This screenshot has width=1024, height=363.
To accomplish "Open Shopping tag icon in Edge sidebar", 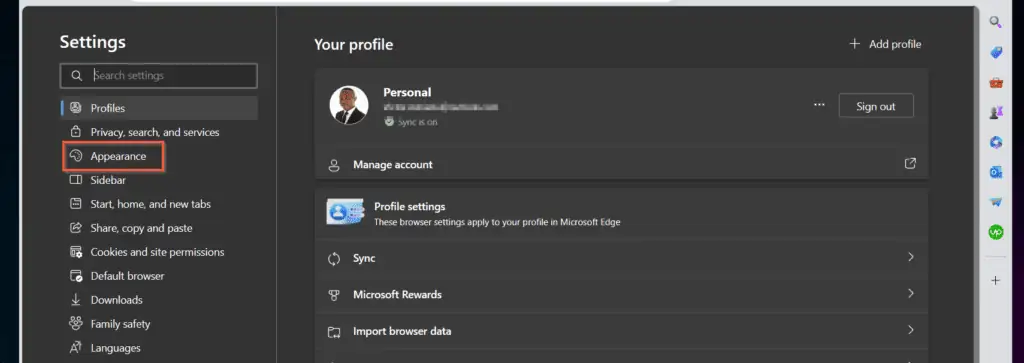I will coord(995,52).
